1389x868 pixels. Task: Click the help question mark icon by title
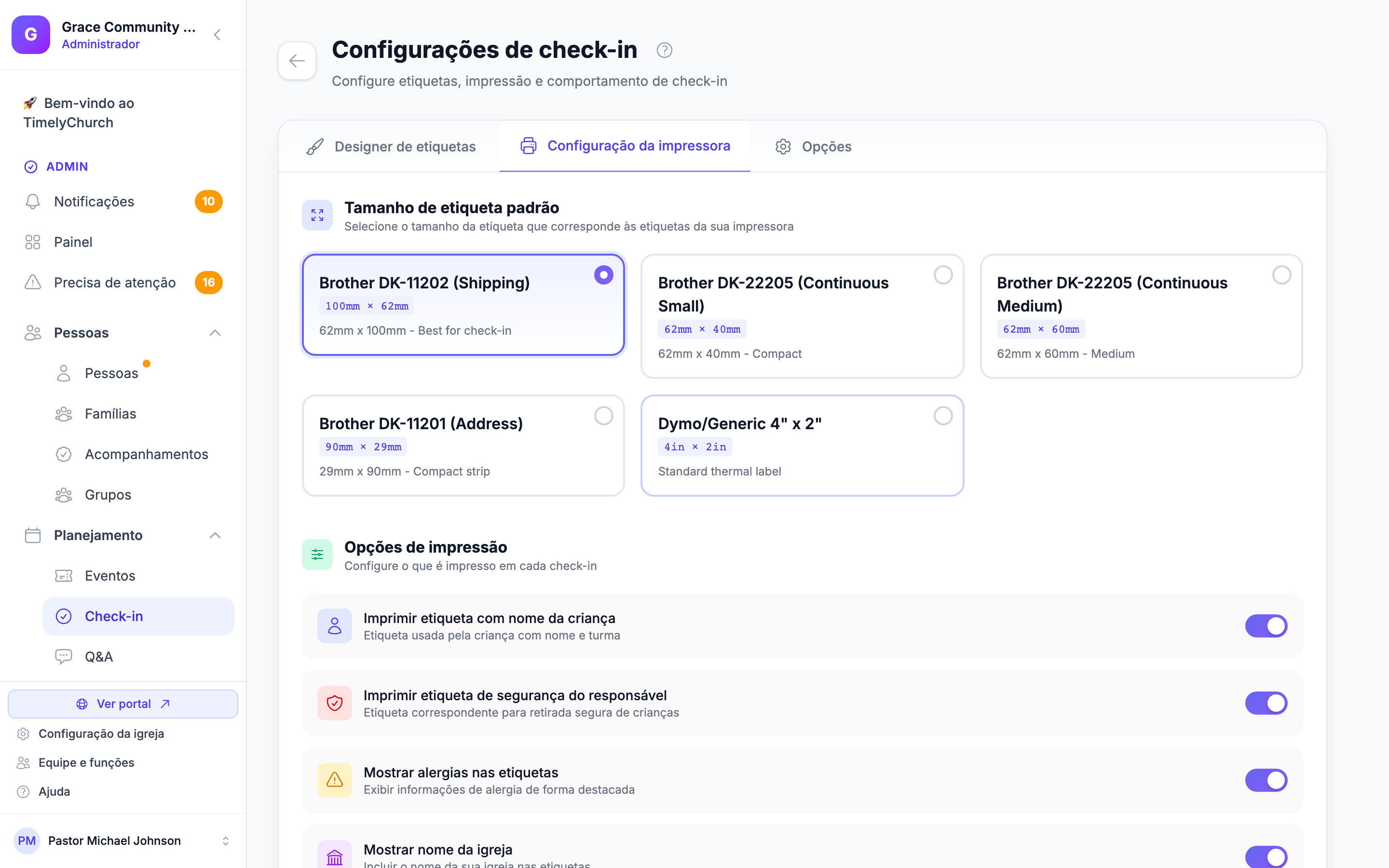pos(665,51)
